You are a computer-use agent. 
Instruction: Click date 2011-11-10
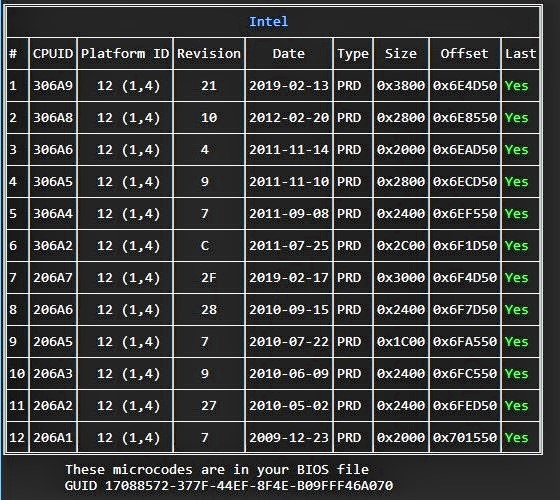point(289,182)
